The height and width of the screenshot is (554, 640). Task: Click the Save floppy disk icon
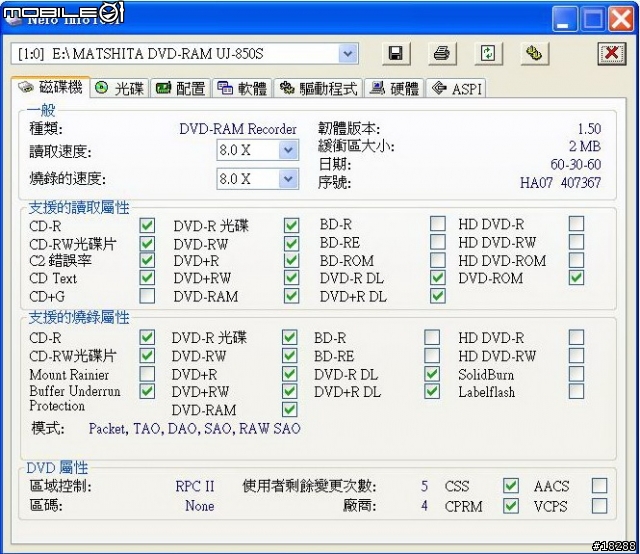(x=395, y=53)
